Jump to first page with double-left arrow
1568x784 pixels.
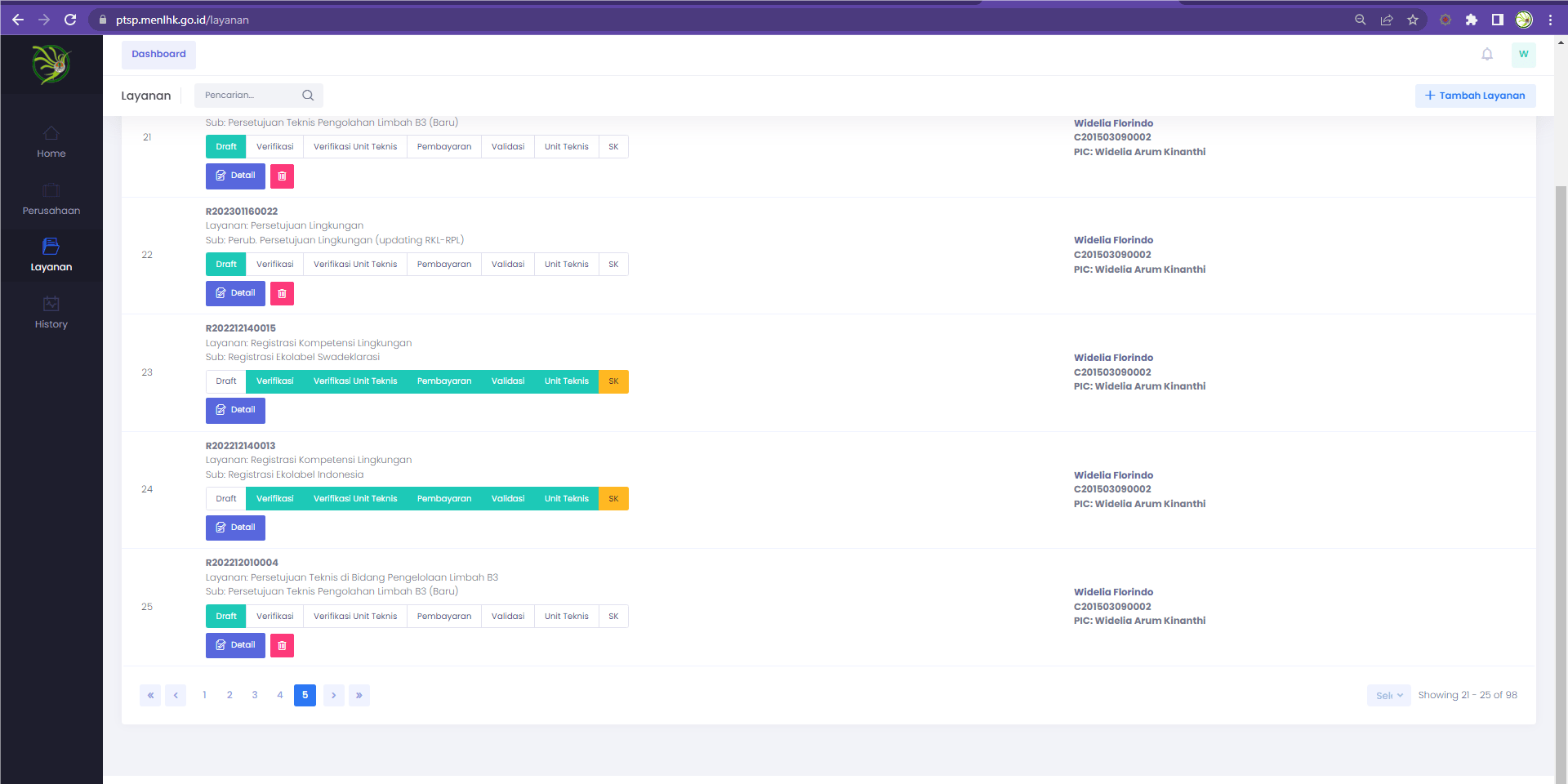150,695
